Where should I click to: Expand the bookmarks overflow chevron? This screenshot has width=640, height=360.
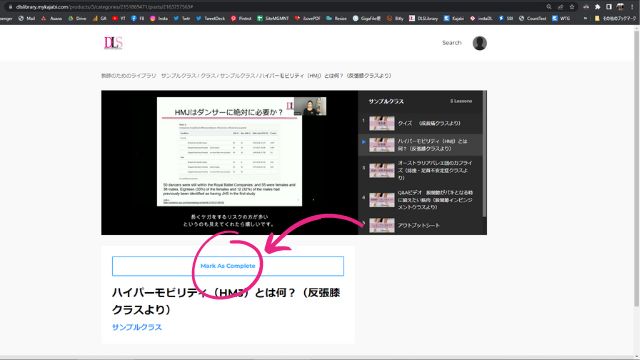[x=585, y=18]
